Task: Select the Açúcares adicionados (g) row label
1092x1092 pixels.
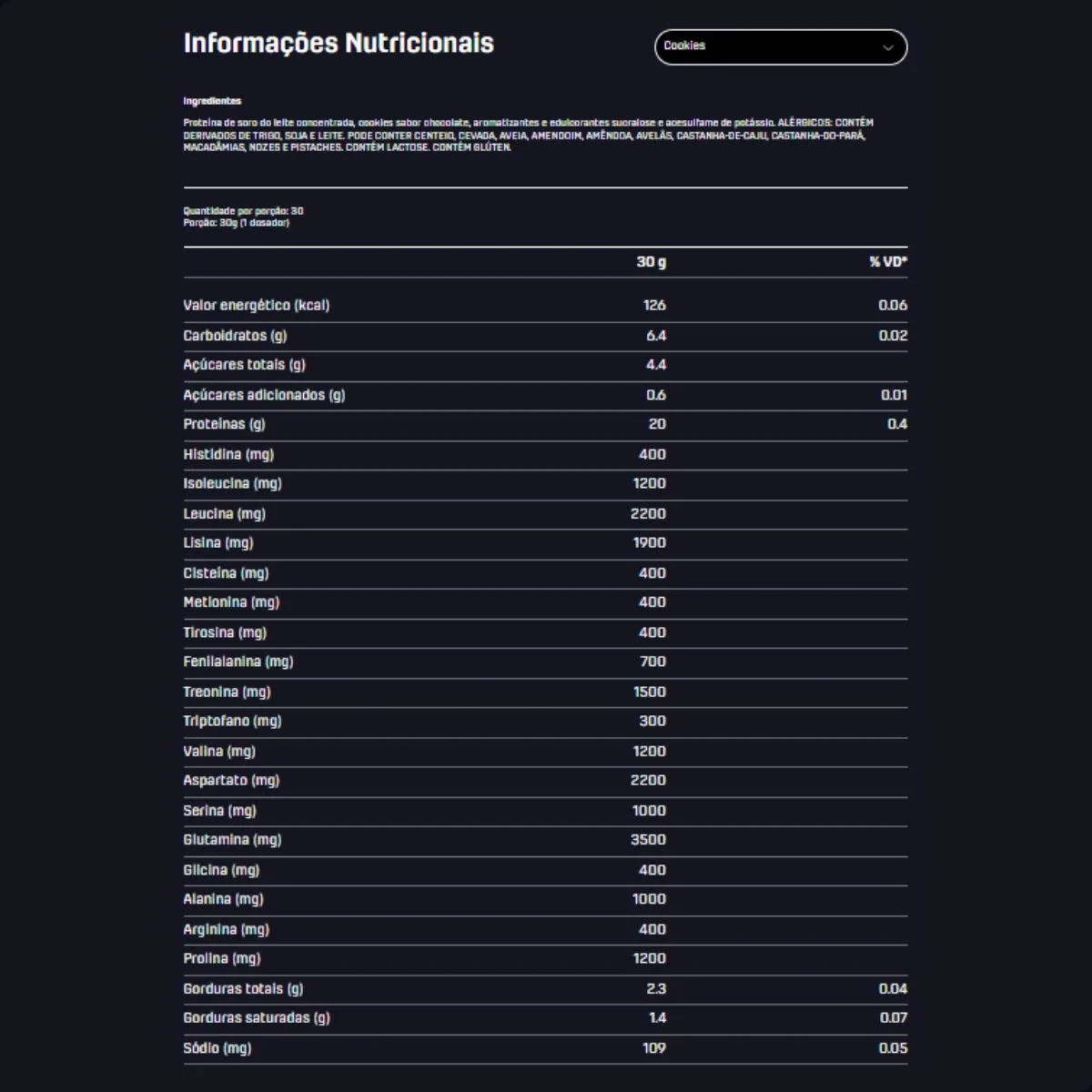Action: coord(264,395)
